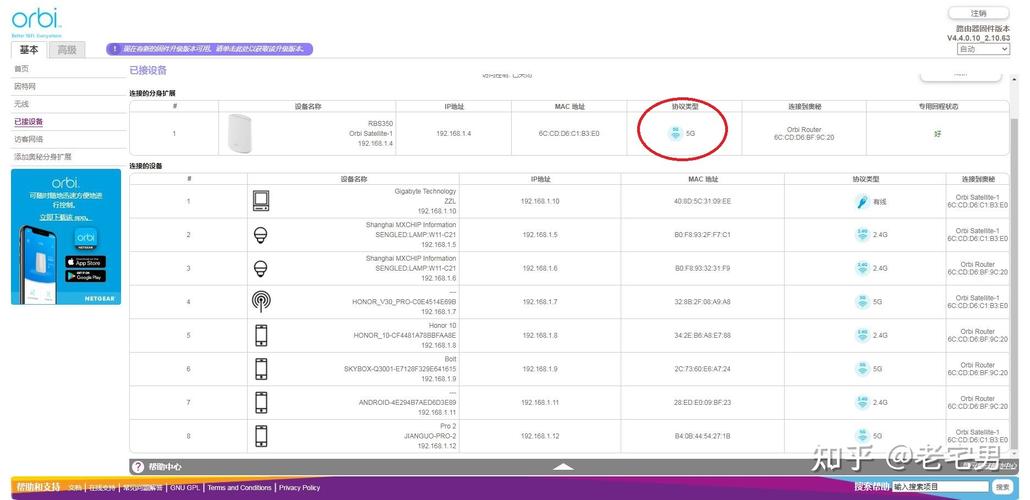Click MAC address B4:0B:44:54:27:1B

(x=703, y=436)
